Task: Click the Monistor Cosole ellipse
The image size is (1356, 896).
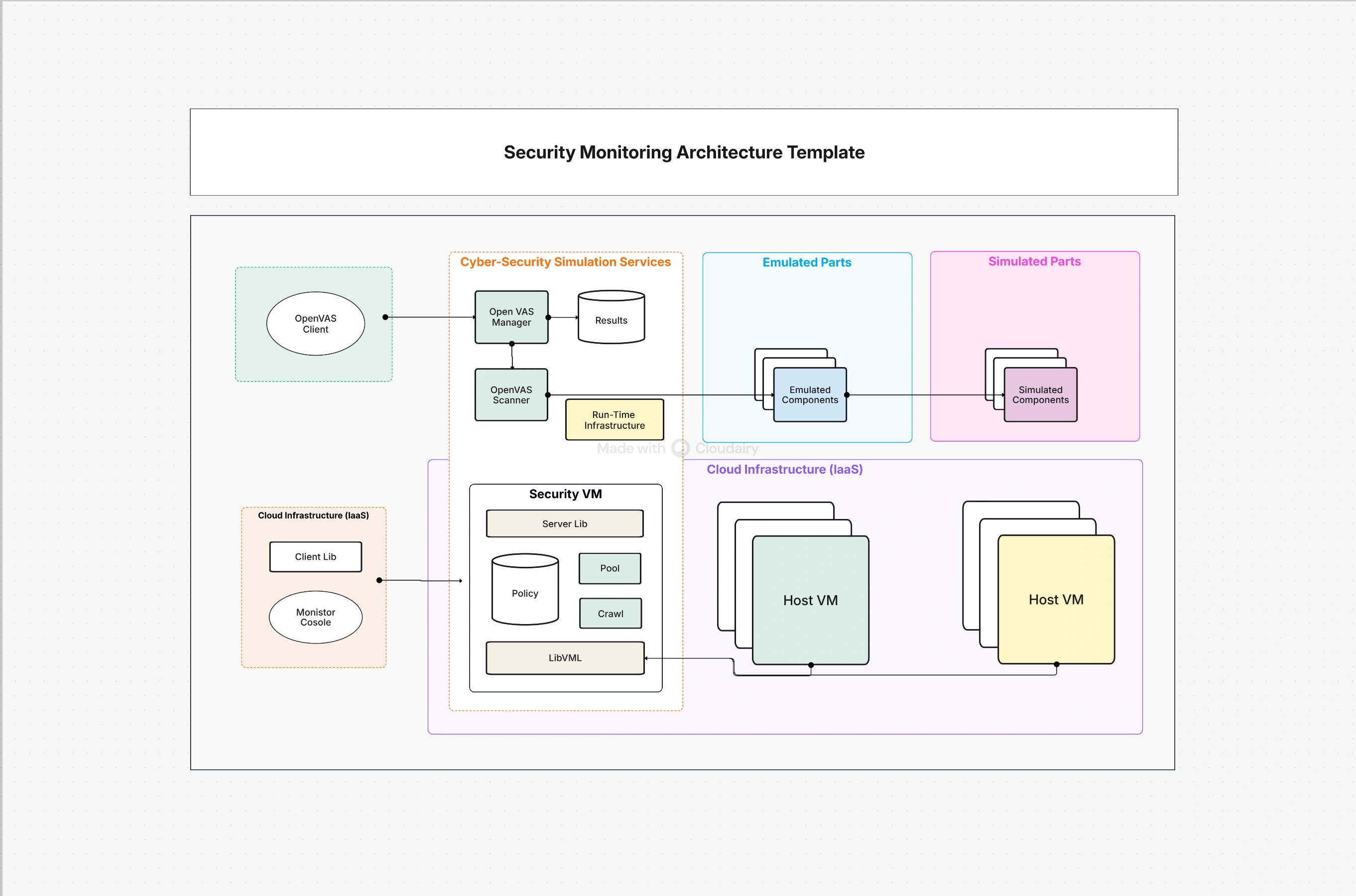Action: click(315, 617)
